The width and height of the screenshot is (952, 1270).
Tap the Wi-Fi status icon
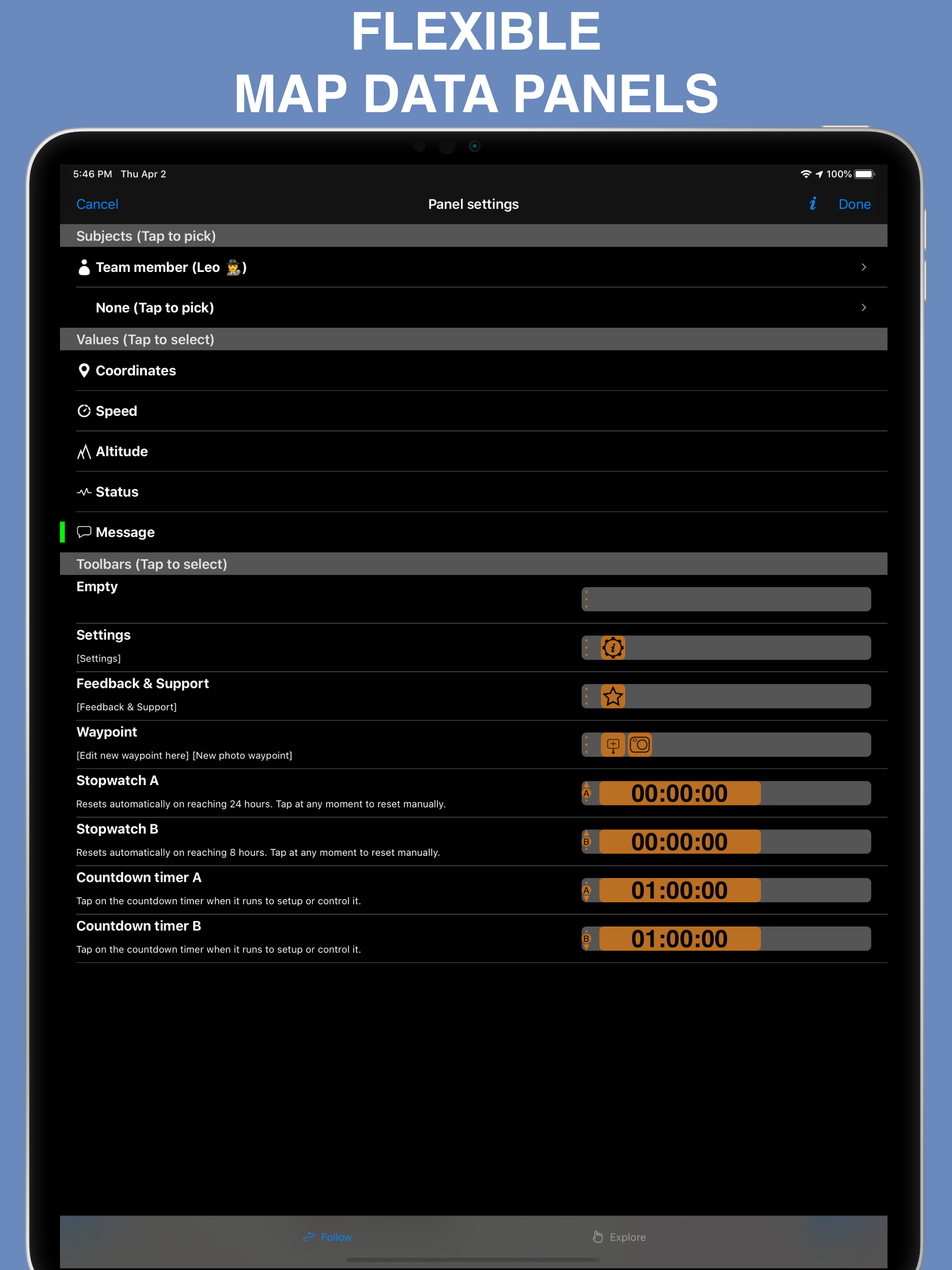pyautogui.click(x=806, y=174)
